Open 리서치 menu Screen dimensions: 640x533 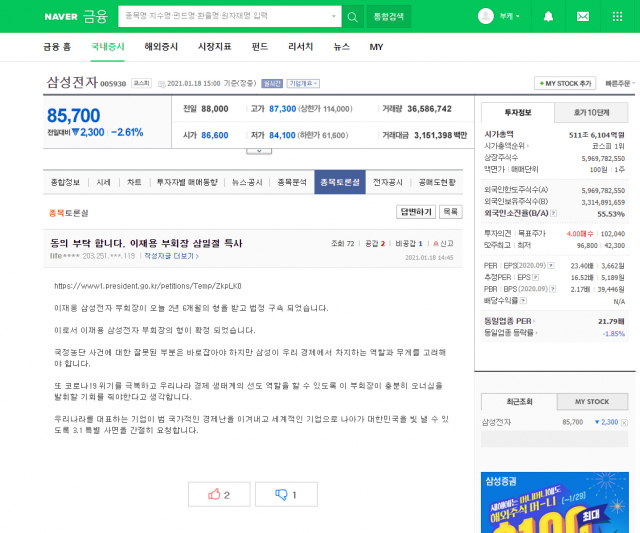(x=300, y=47)
